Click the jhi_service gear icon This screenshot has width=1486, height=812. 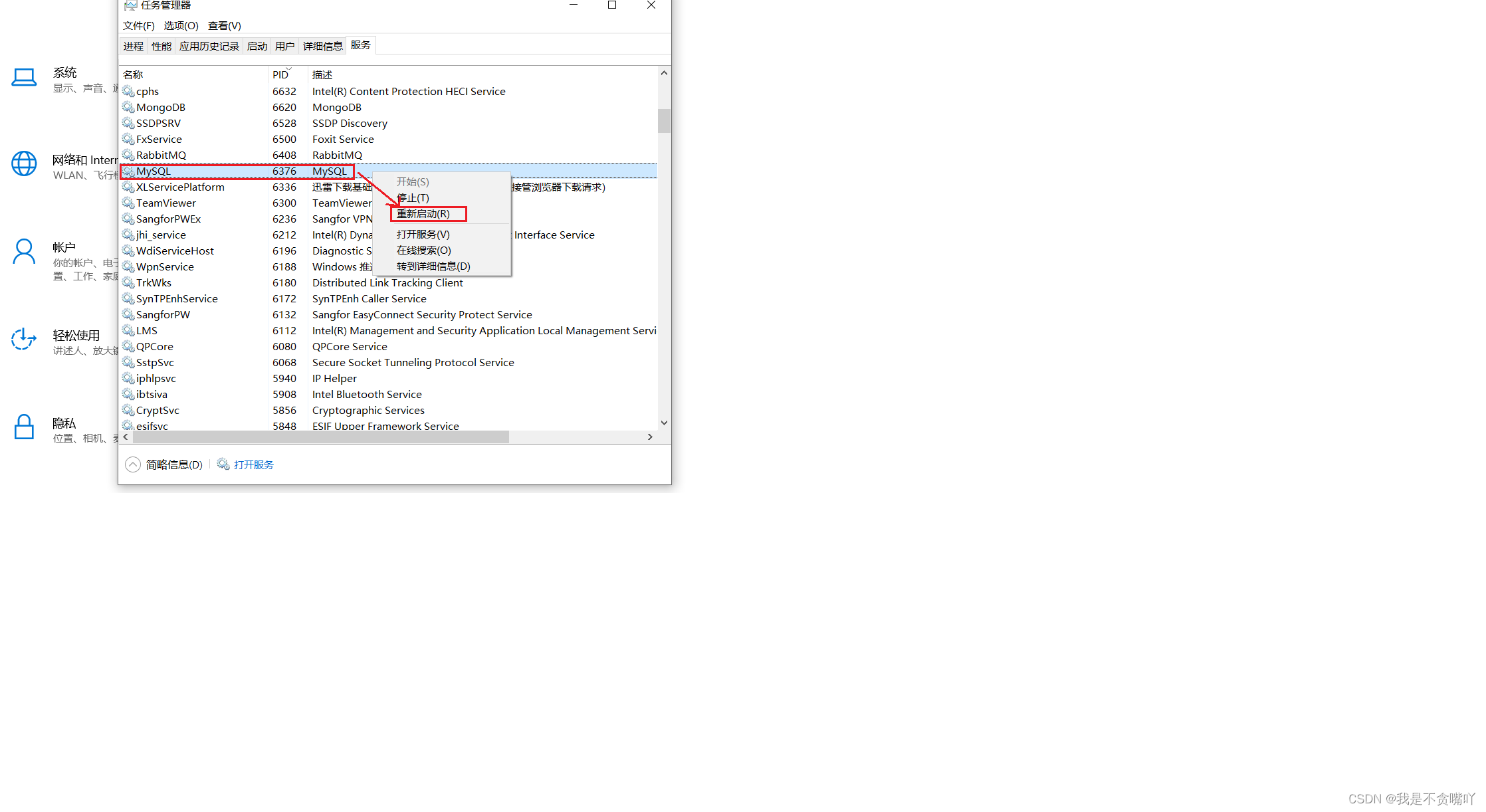[128, 235]
